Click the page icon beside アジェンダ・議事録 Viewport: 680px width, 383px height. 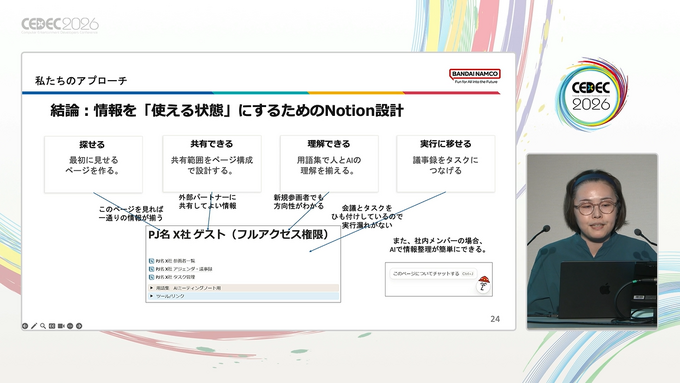[x=151, y=269]
